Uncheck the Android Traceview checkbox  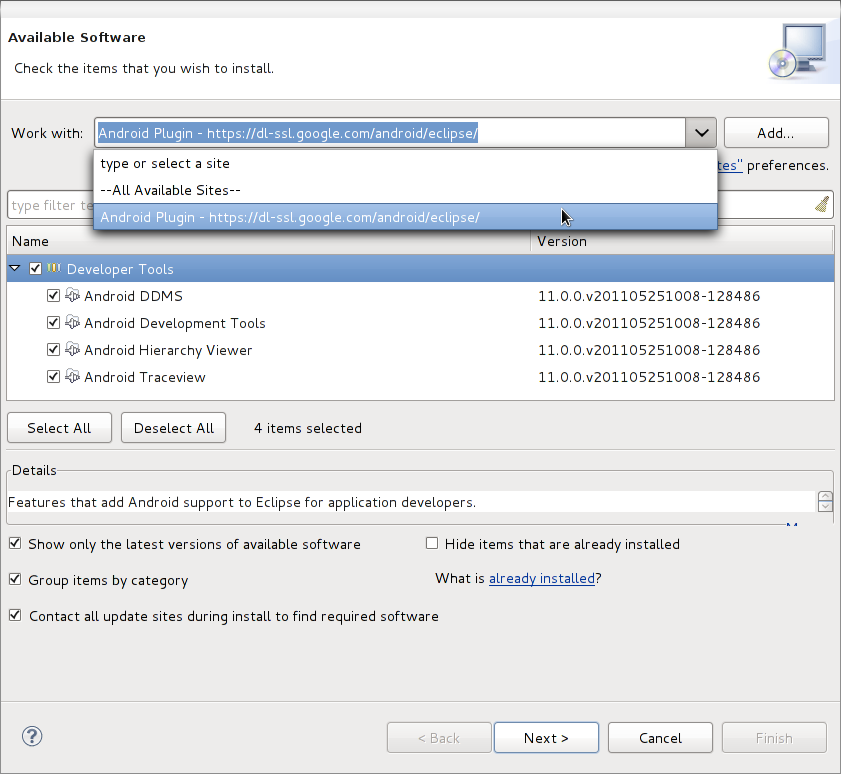coord(53,377)
